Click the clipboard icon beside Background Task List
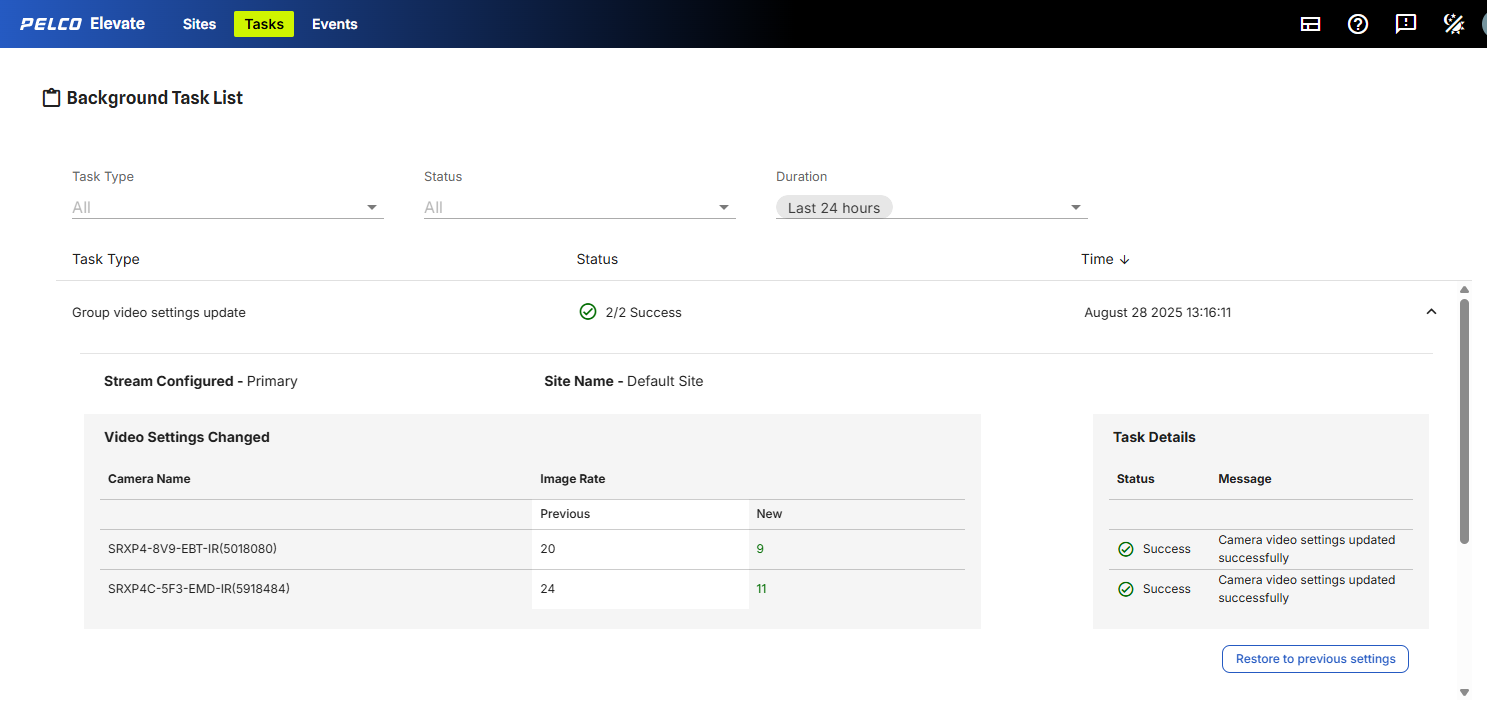This screenshot has height=718, width=1487. pos(51,98)
